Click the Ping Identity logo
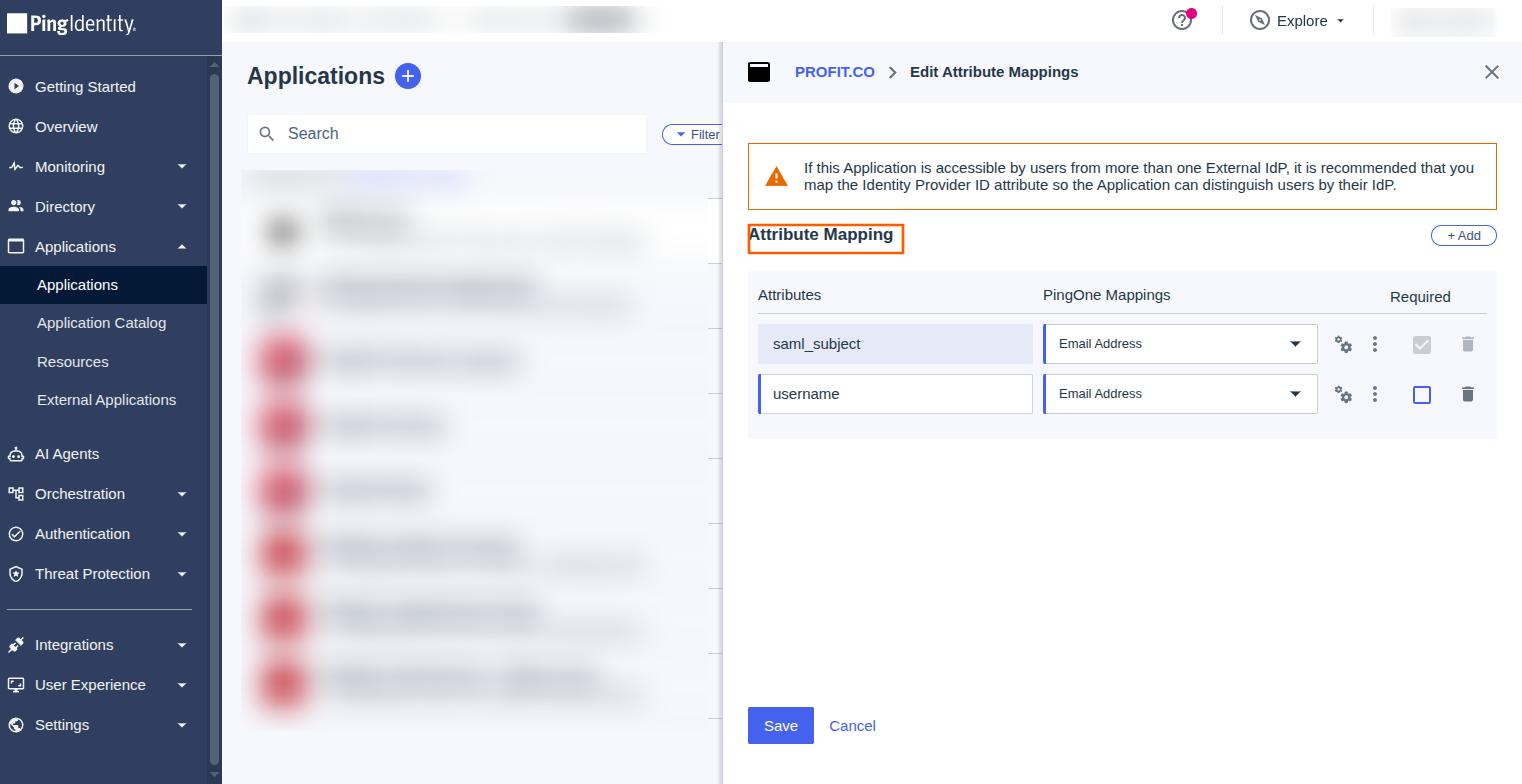This screenshot has height=784, width=1522. tap(71, 24)
